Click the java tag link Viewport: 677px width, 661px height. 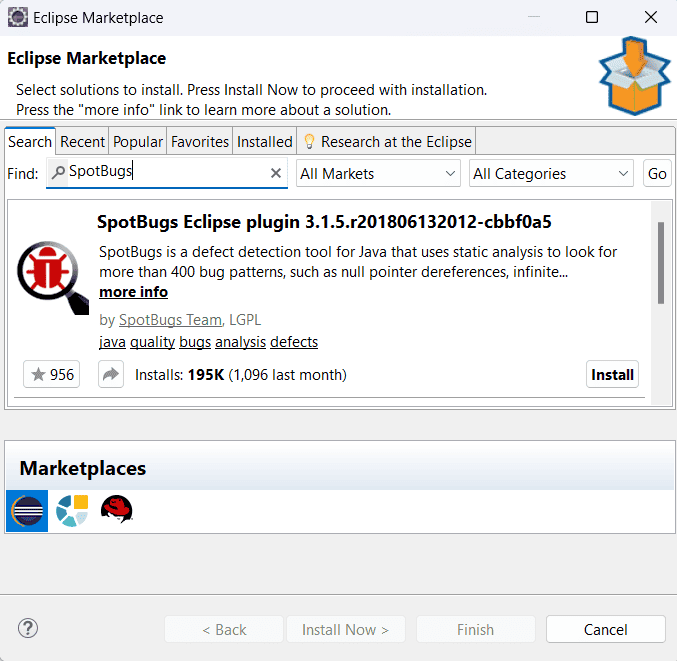click(112, 342)
